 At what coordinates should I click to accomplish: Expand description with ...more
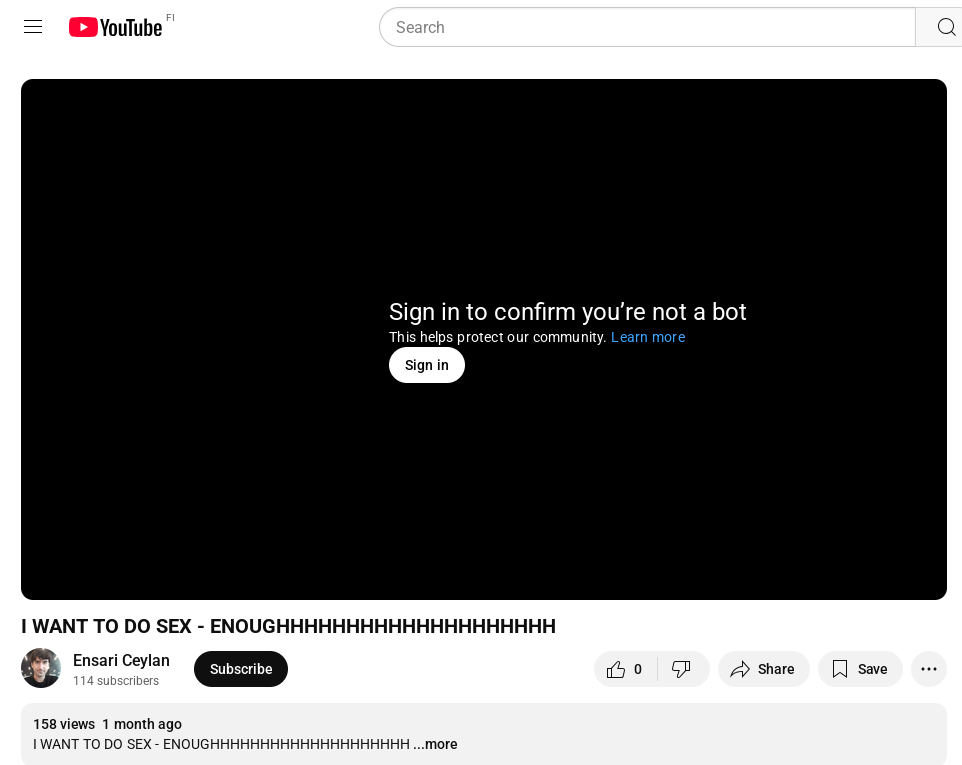tap(436, 744)
